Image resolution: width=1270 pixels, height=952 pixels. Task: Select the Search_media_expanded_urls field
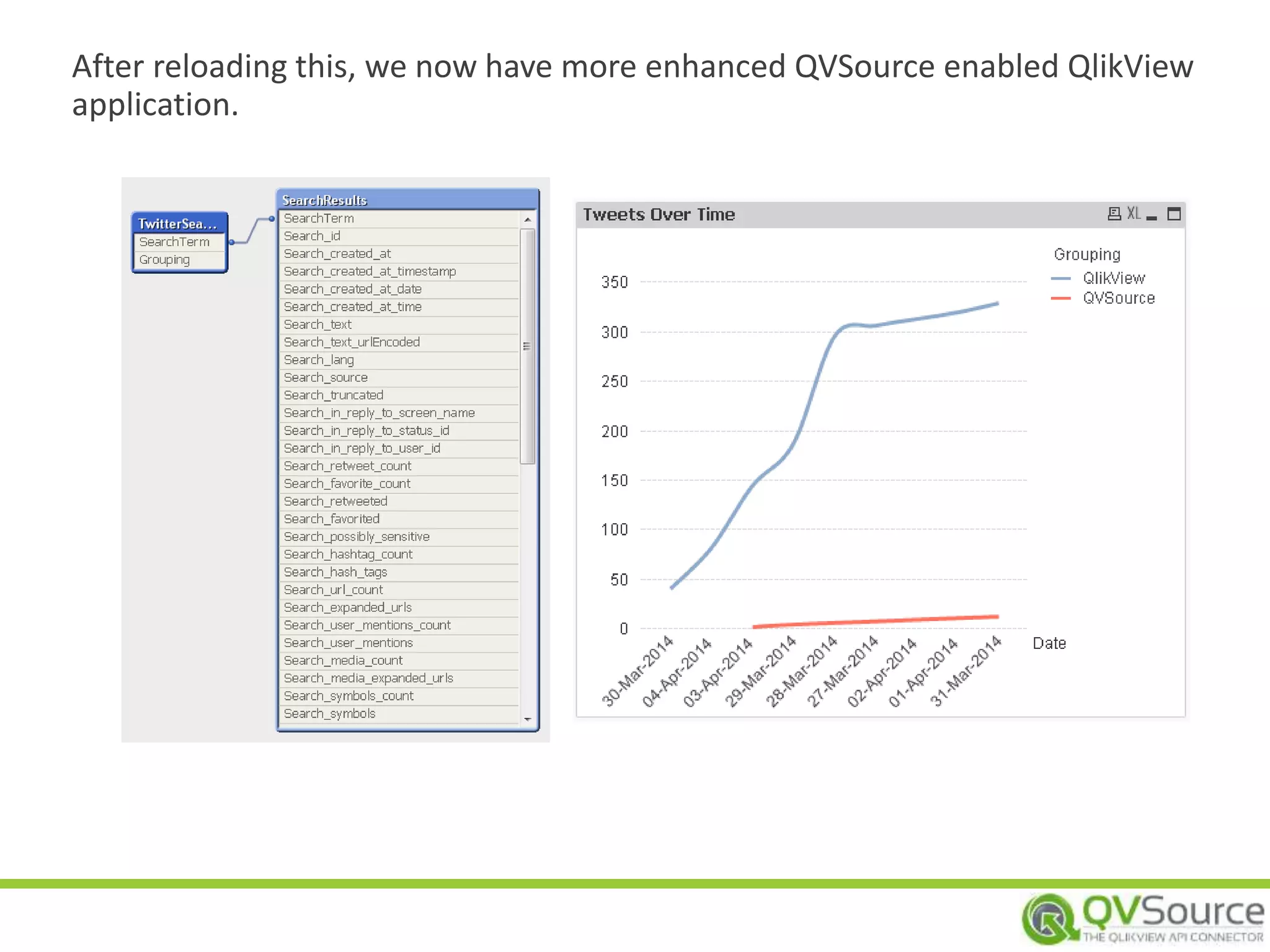(399, 678)
